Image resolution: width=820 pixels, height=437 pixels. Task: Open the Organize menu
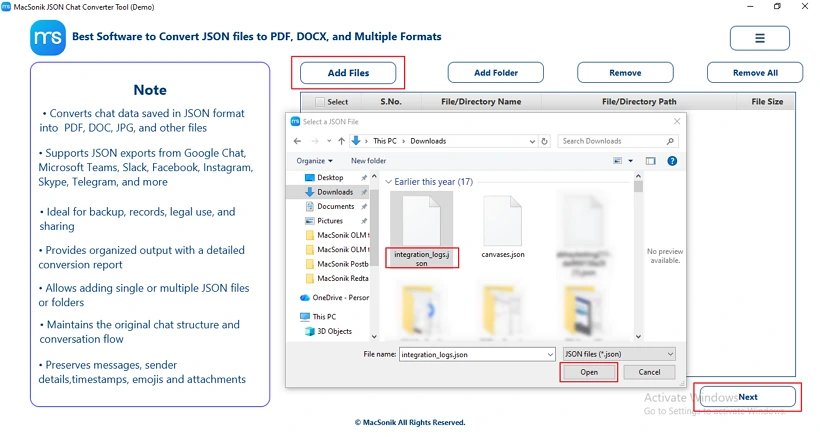click(x=314, y=161)
